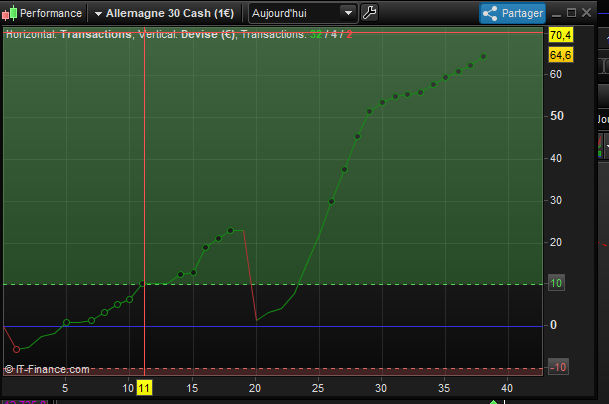This screenshot has width=609, height=404.
Task: Click the highlighted 11 transaction marker
Action: point(144,388)
